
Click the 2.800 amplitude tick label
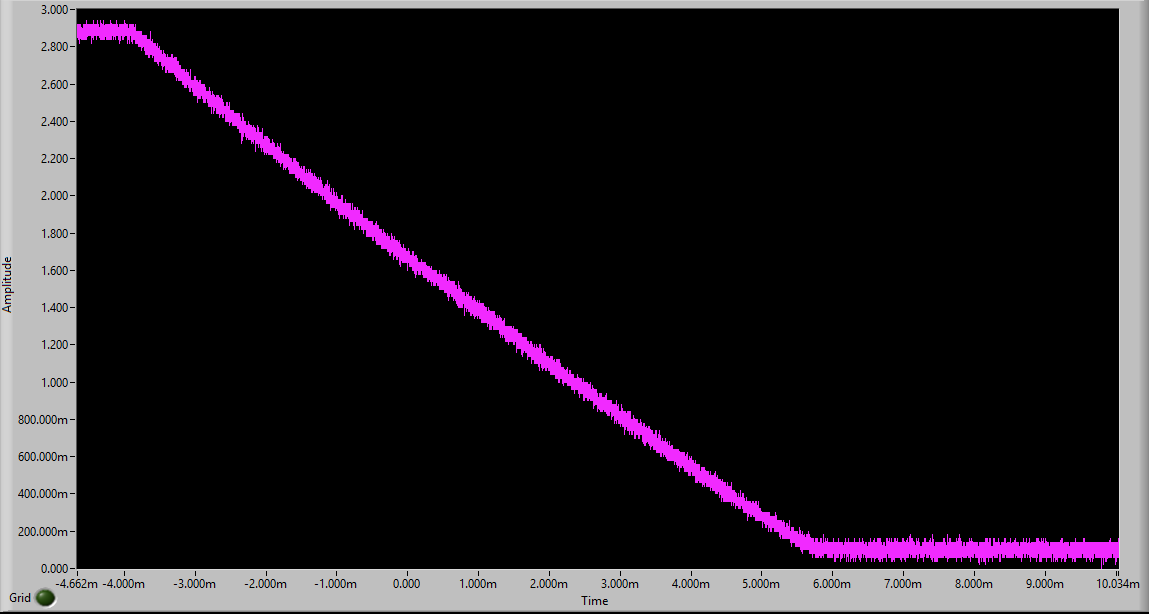coord(54,47)
